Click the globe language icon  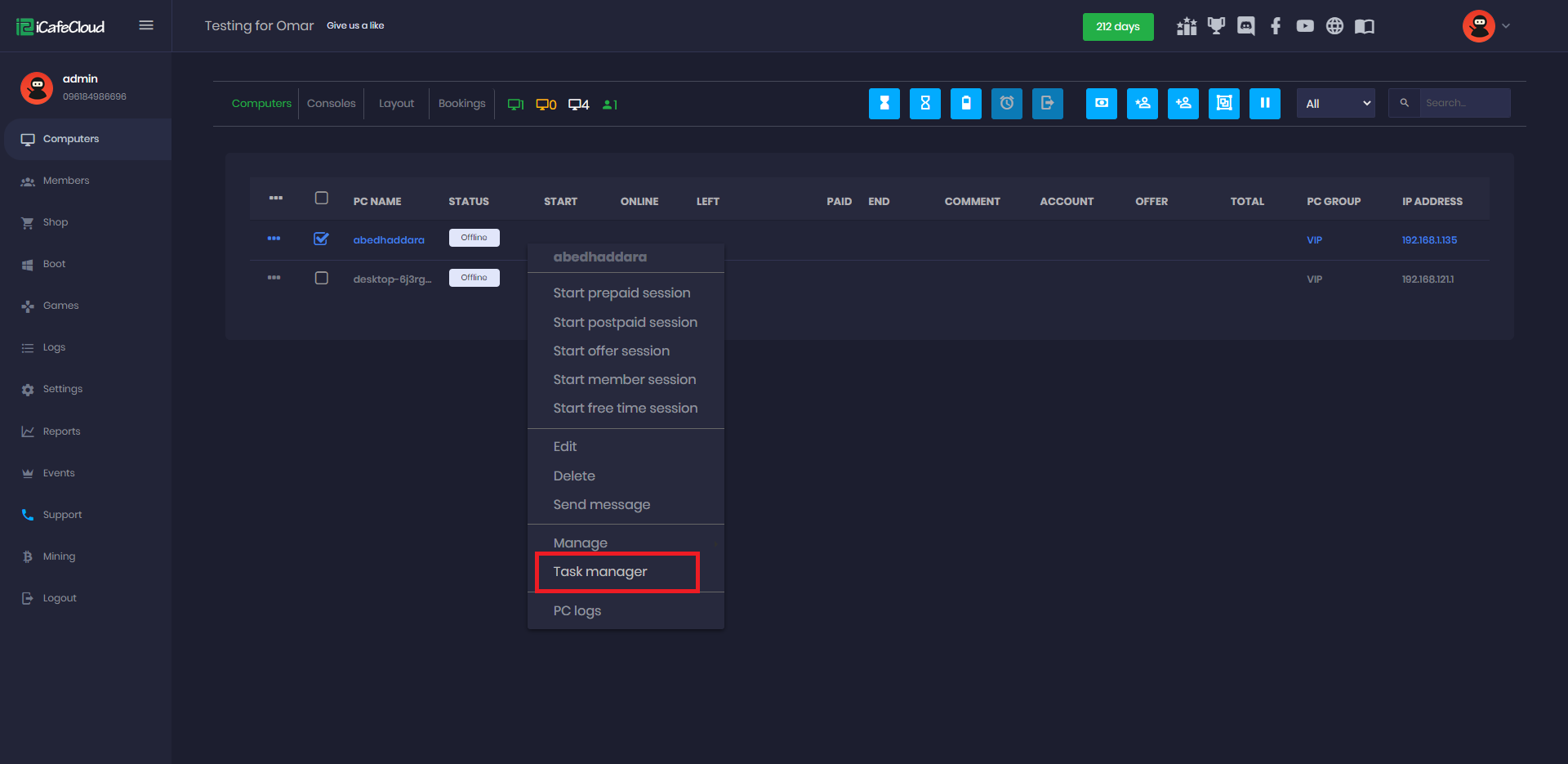click(x=1334, y=26)
